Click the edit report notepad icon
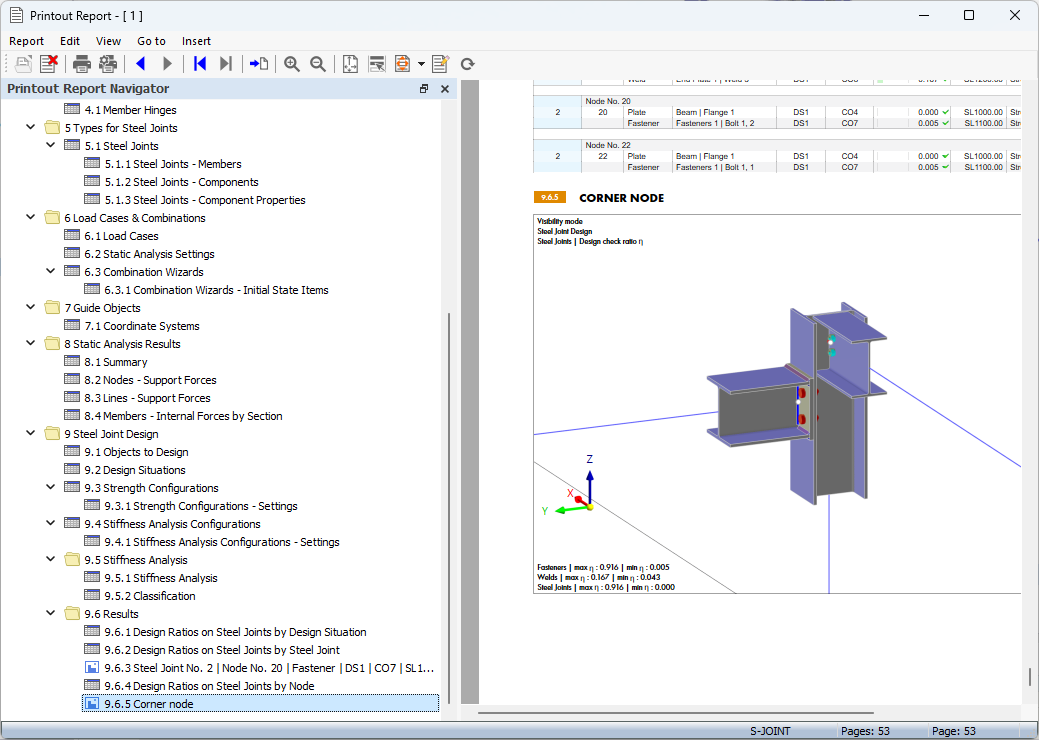This screenshot has height=740, width=1039. point(441,64)
